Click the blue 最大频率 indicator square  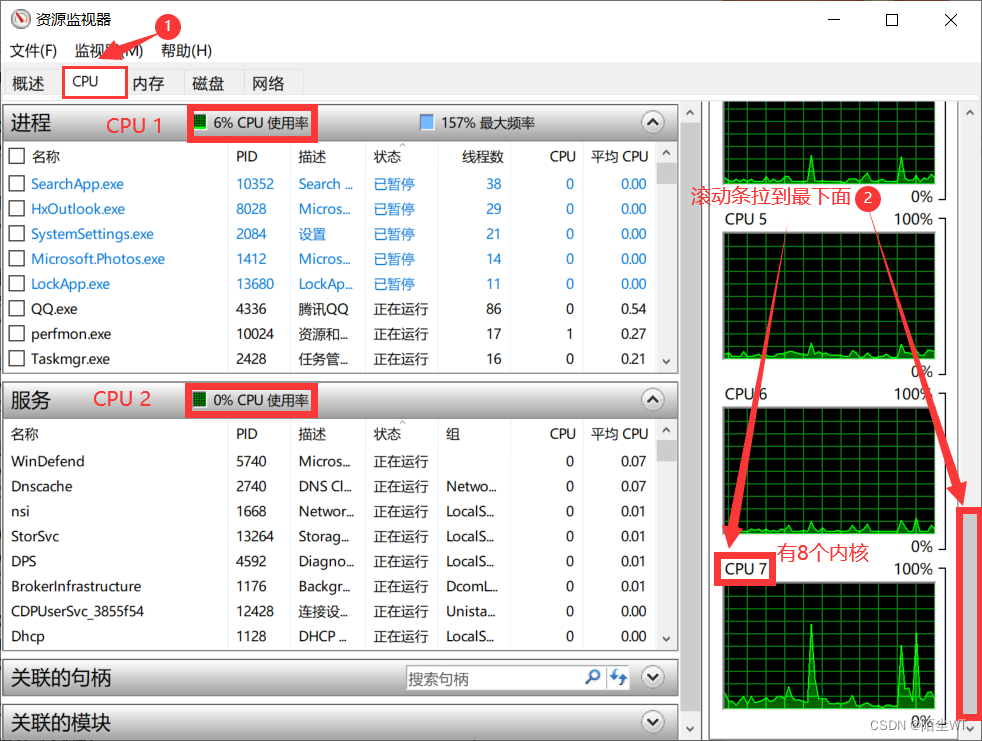(x=426, y=122)
